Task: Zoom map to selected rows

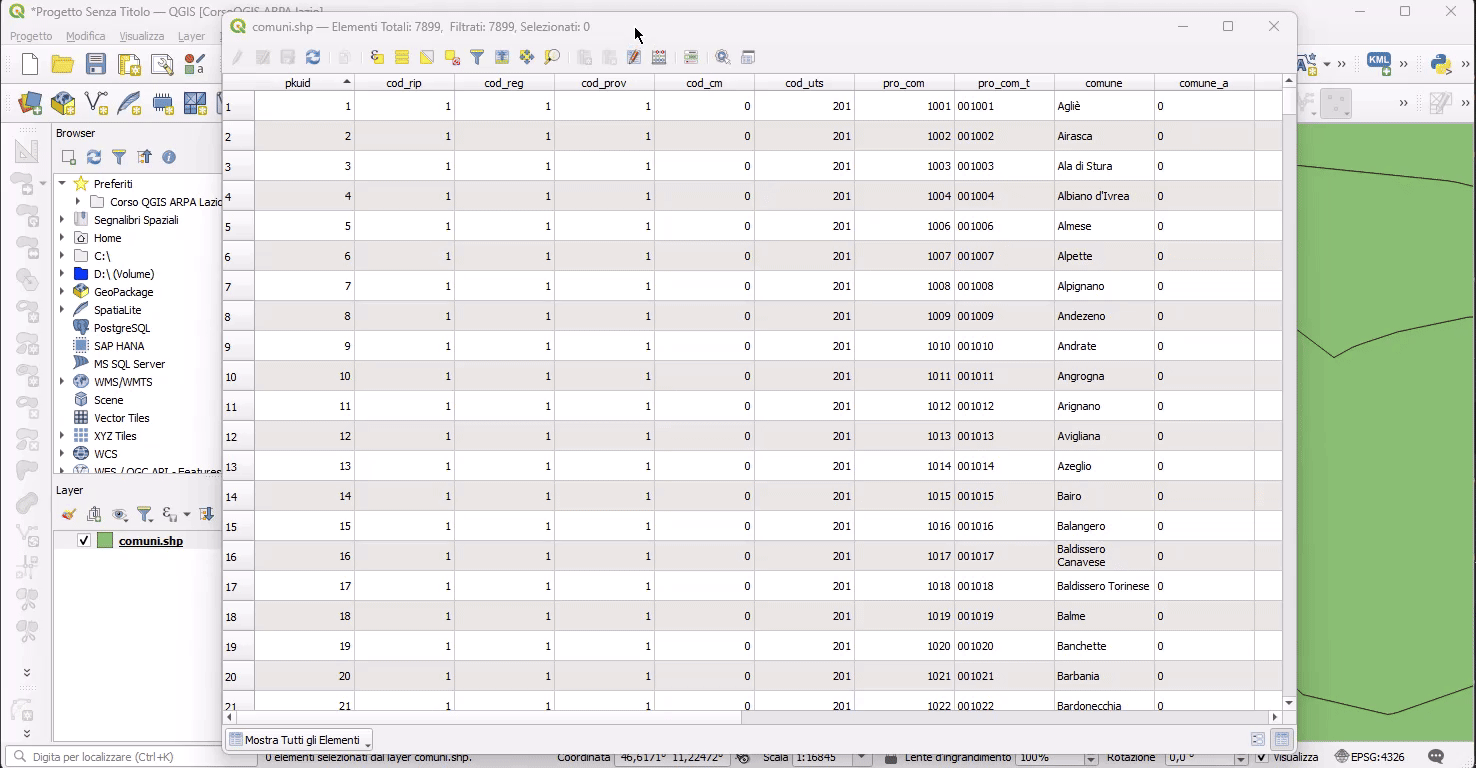Action: point(552,58)
